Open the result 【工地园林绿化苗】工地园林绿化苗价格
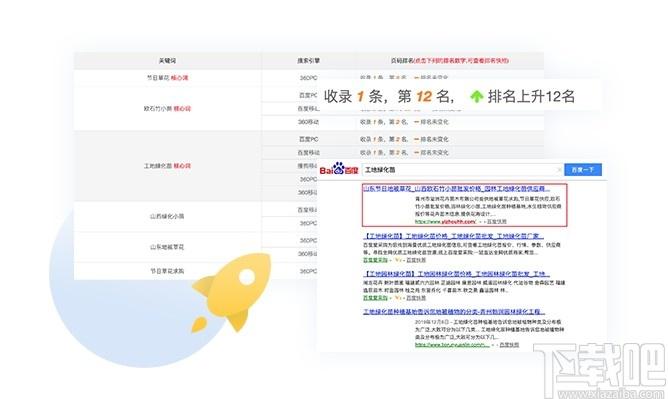 coord(456,274)
